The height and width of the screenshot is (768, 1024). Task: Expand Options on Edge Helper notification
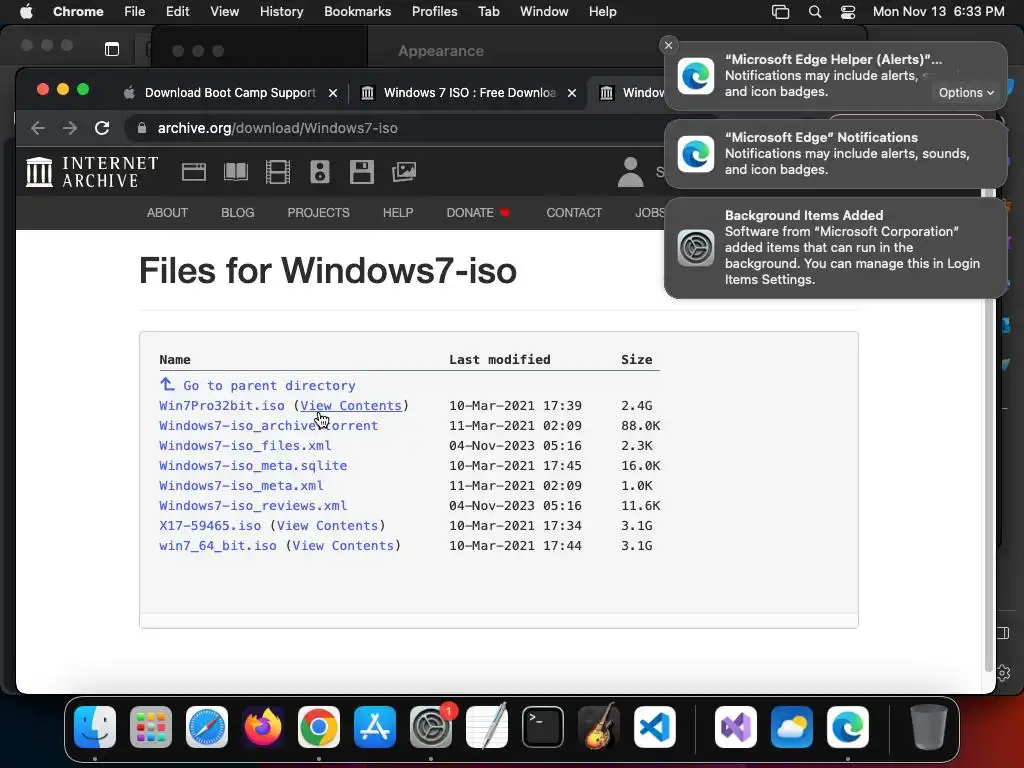click(x=966, y=93)
